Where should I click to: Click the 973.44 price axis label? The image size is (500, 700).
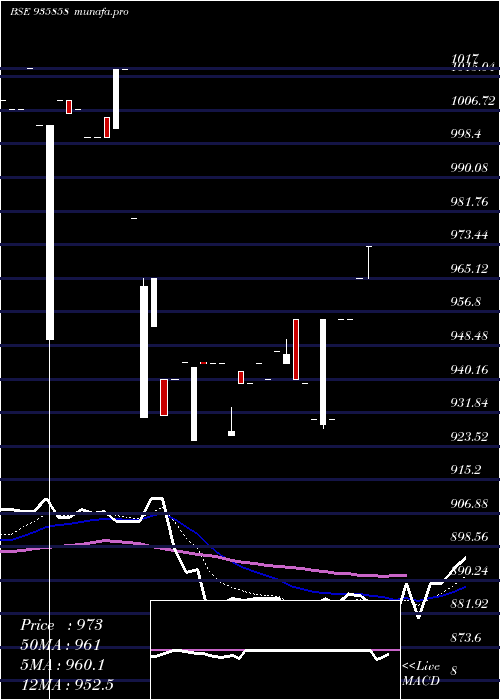tap(470, 235)
